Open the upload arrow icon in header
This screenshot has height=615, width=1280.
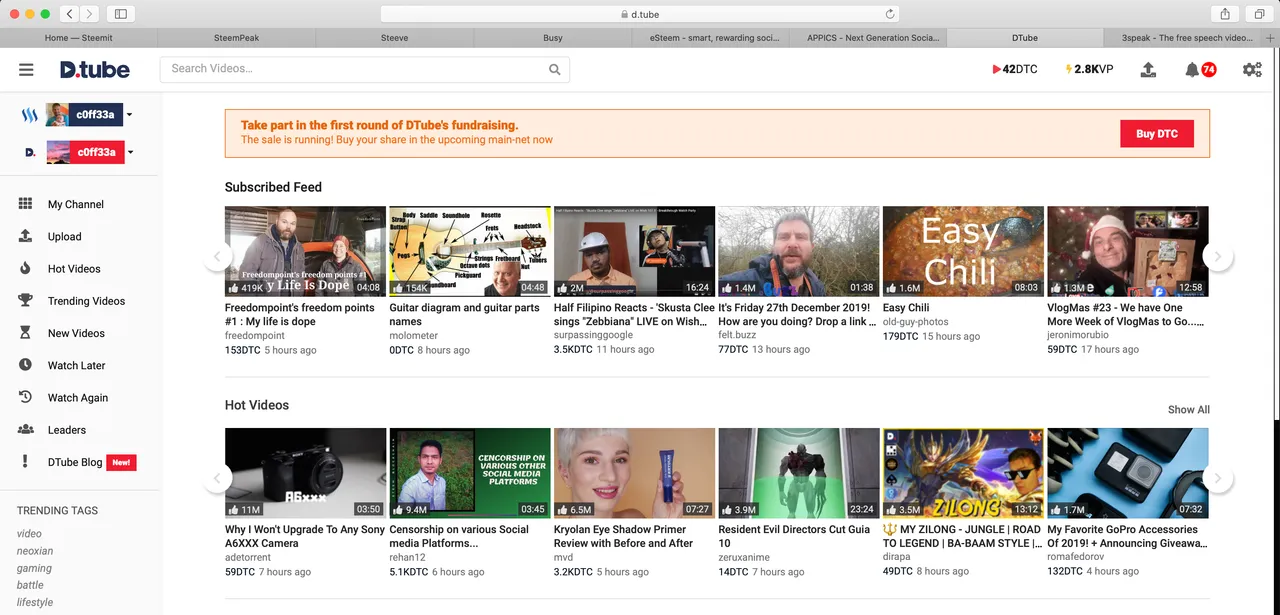click(1148, 70)
